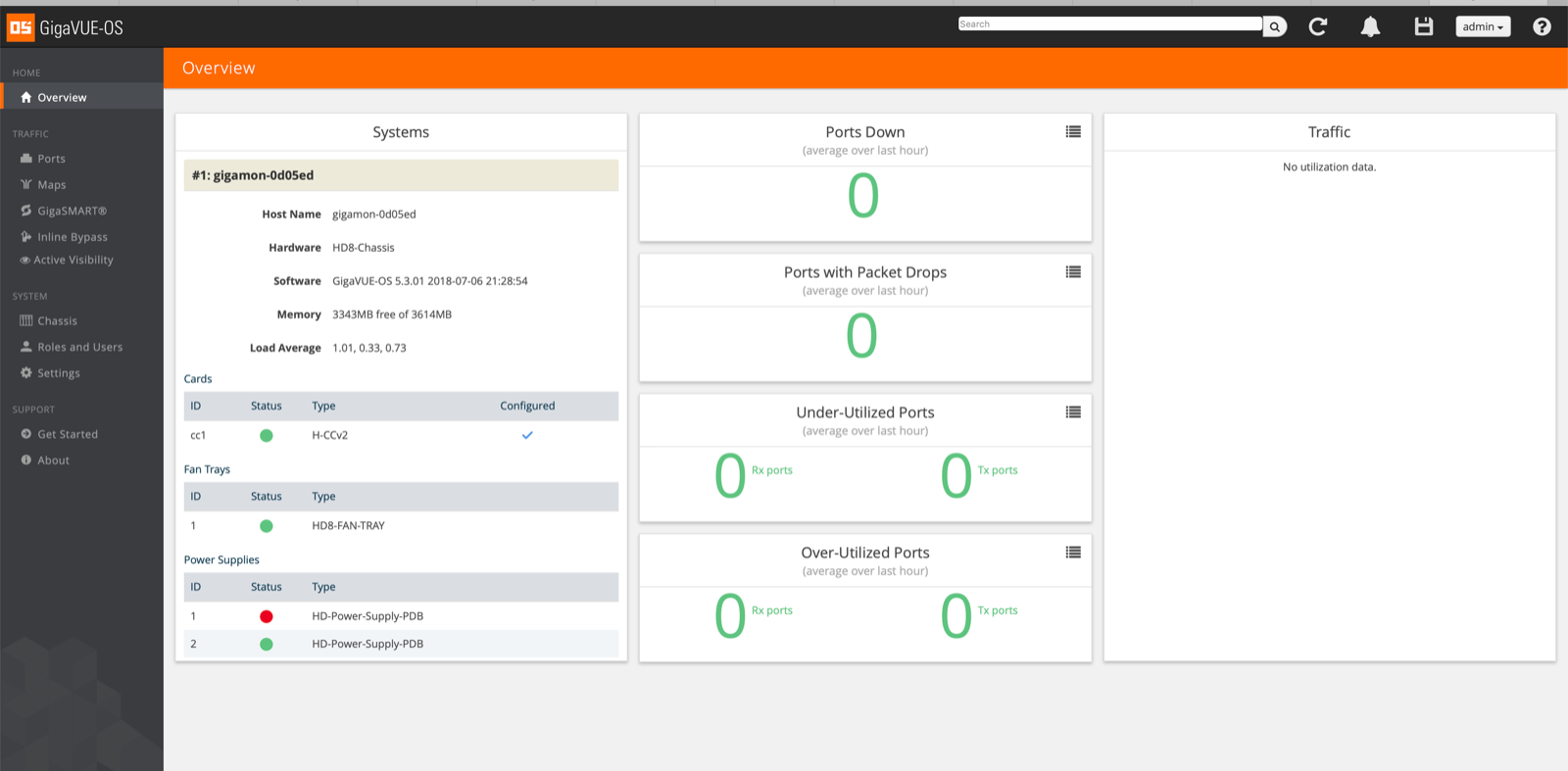The image size is (1568, 771).
Task: Open Roles and Users page
Action: coord(79,347)
